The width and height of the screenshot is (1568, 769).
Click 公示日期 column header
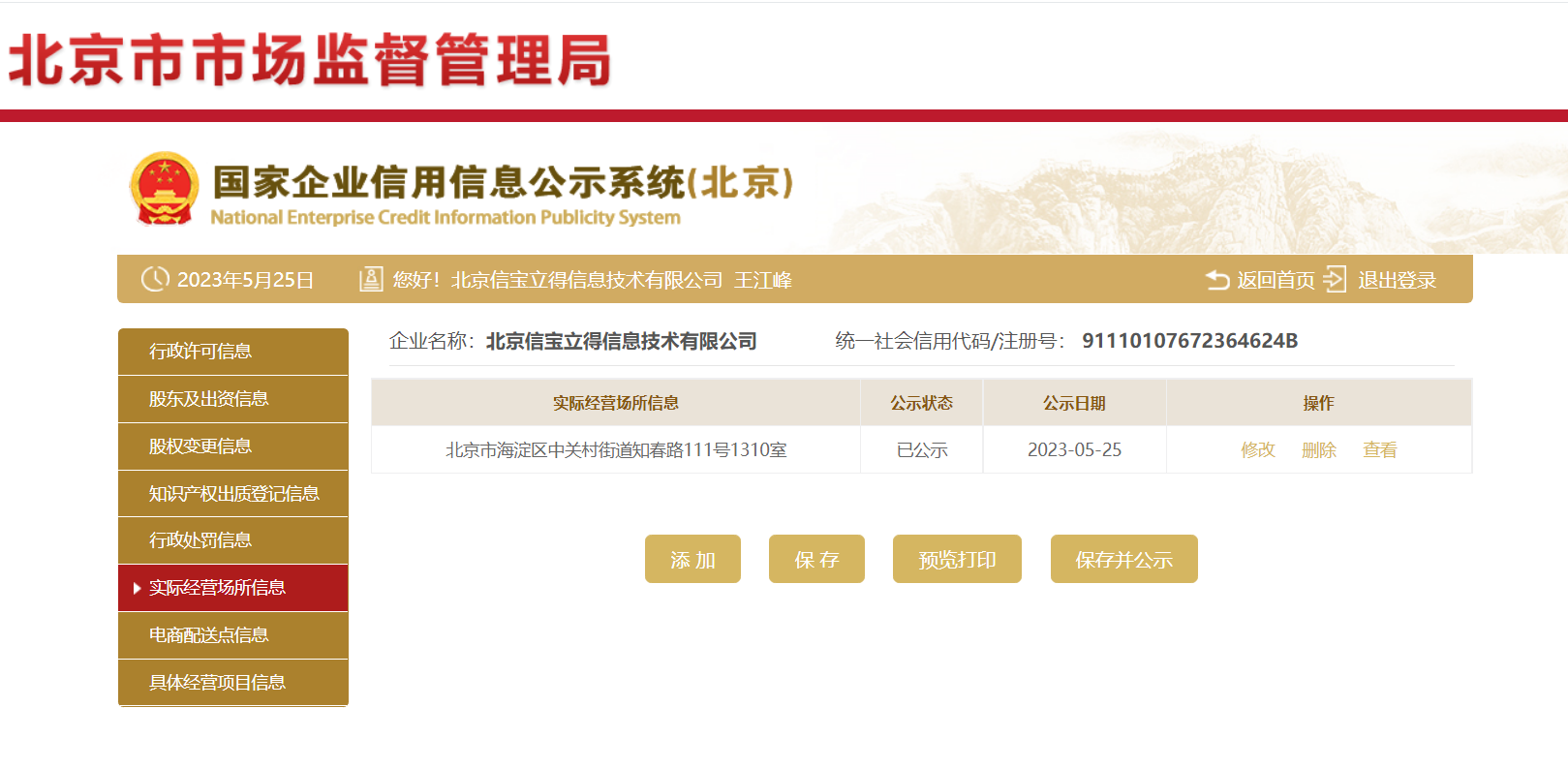pyautogui.click(x=1075, y=403)
